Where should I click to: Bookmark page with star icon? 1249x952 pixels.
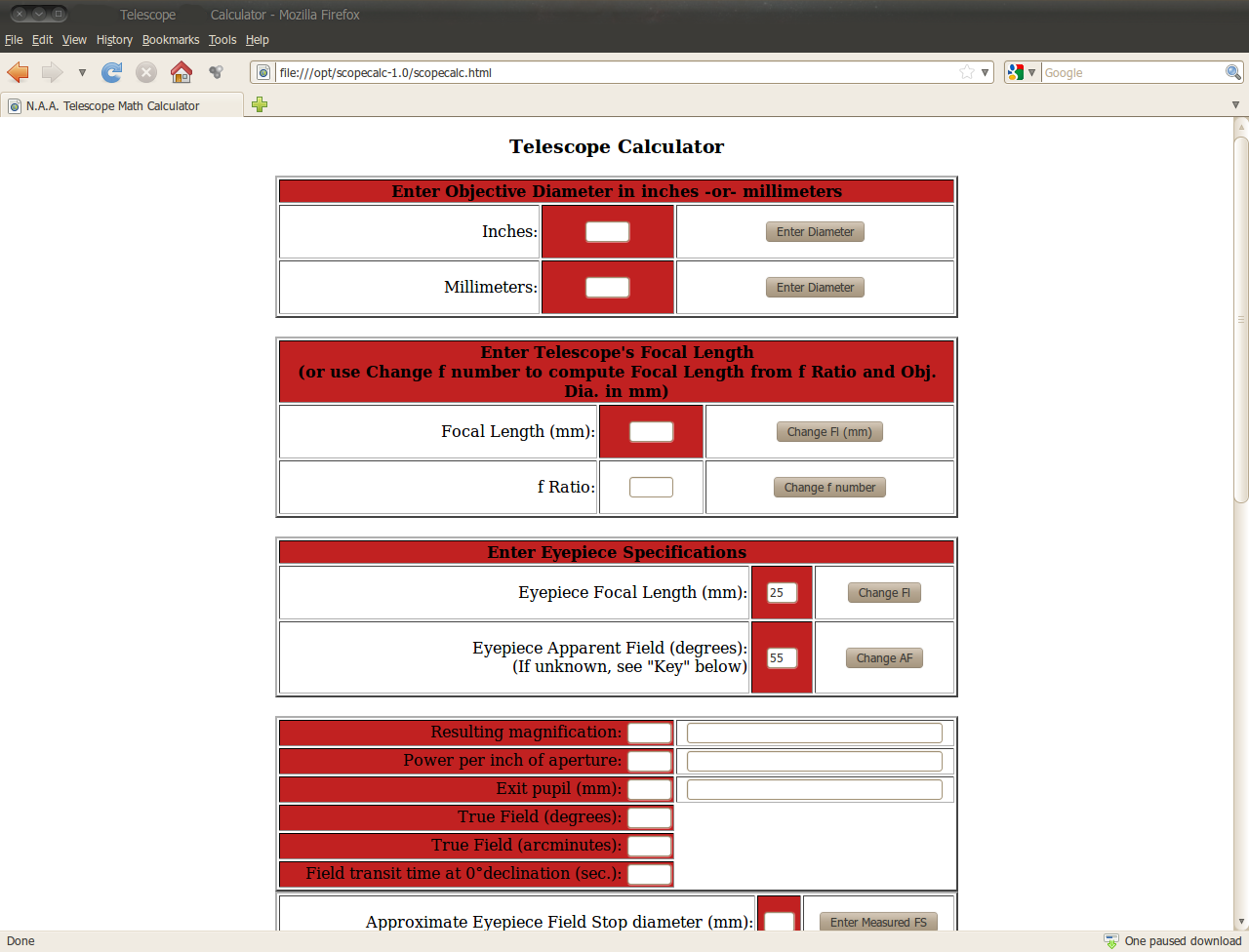(967, 72)
